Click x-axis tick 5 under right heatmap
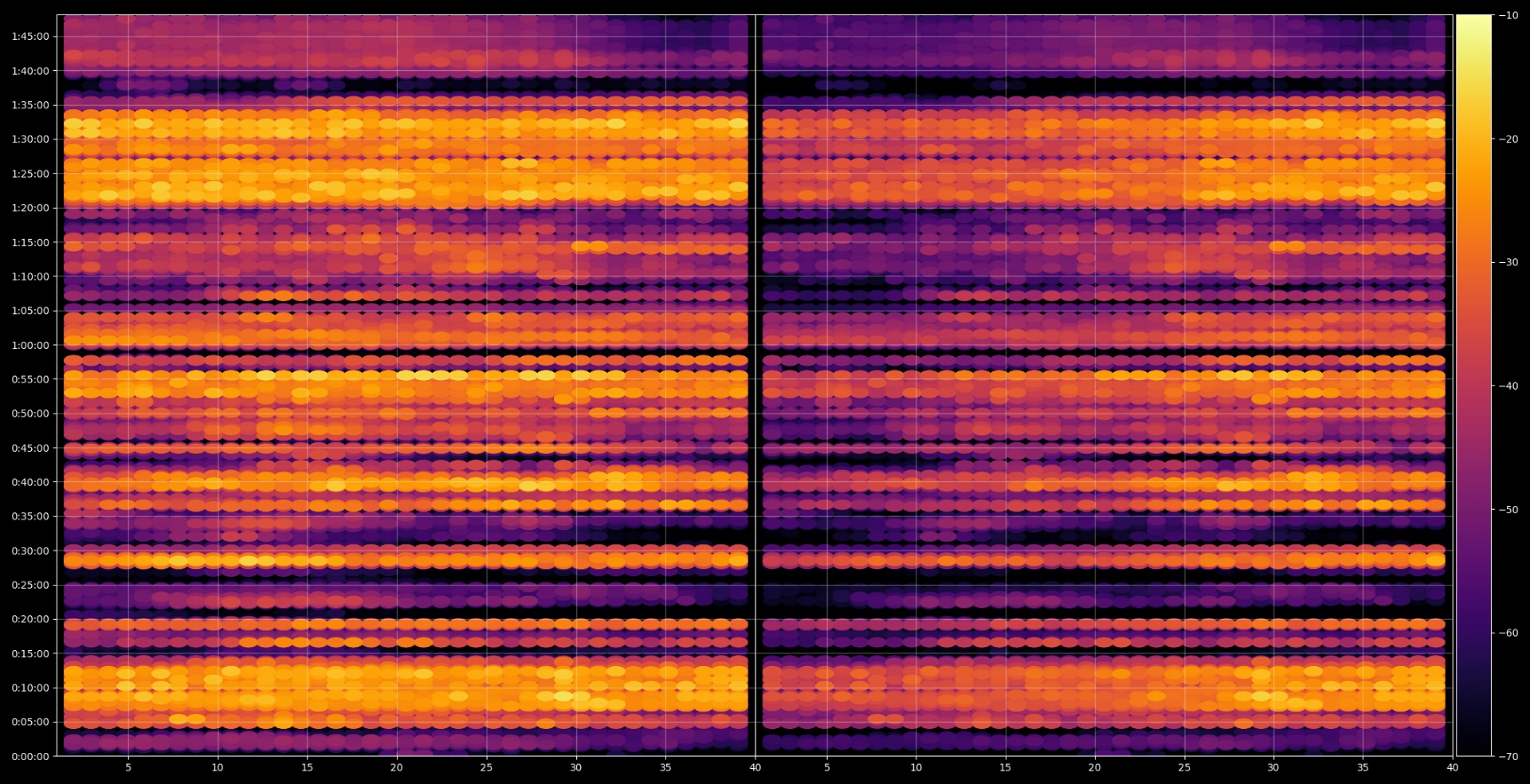Screen dimensions: 1530x784 827,768
